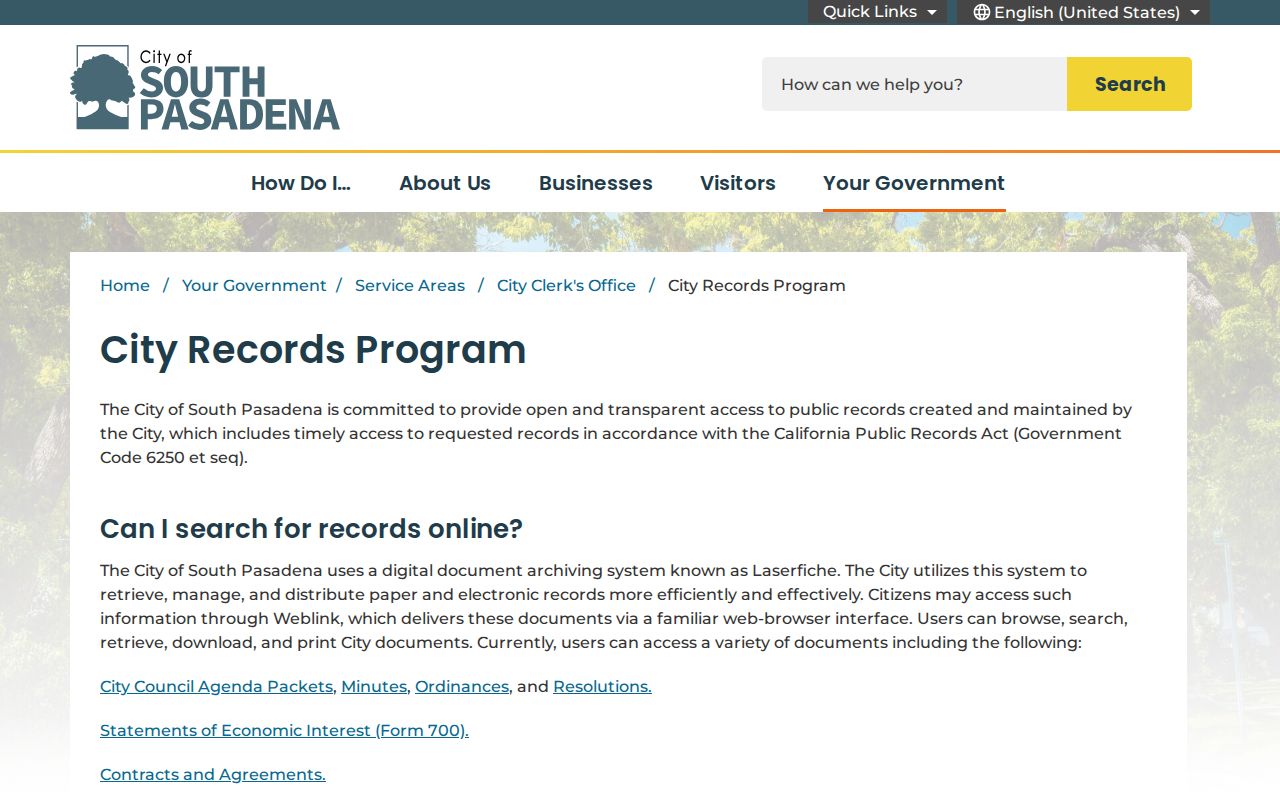The height and width of the screenshot is (800, 1280).
Task: Navigate to the Service Areas breadcrumb
Action: [x=410, y=286]
